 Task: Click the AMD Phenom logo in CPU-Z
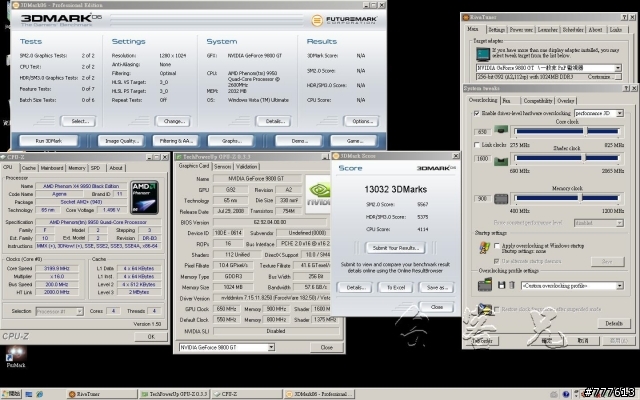144,198
